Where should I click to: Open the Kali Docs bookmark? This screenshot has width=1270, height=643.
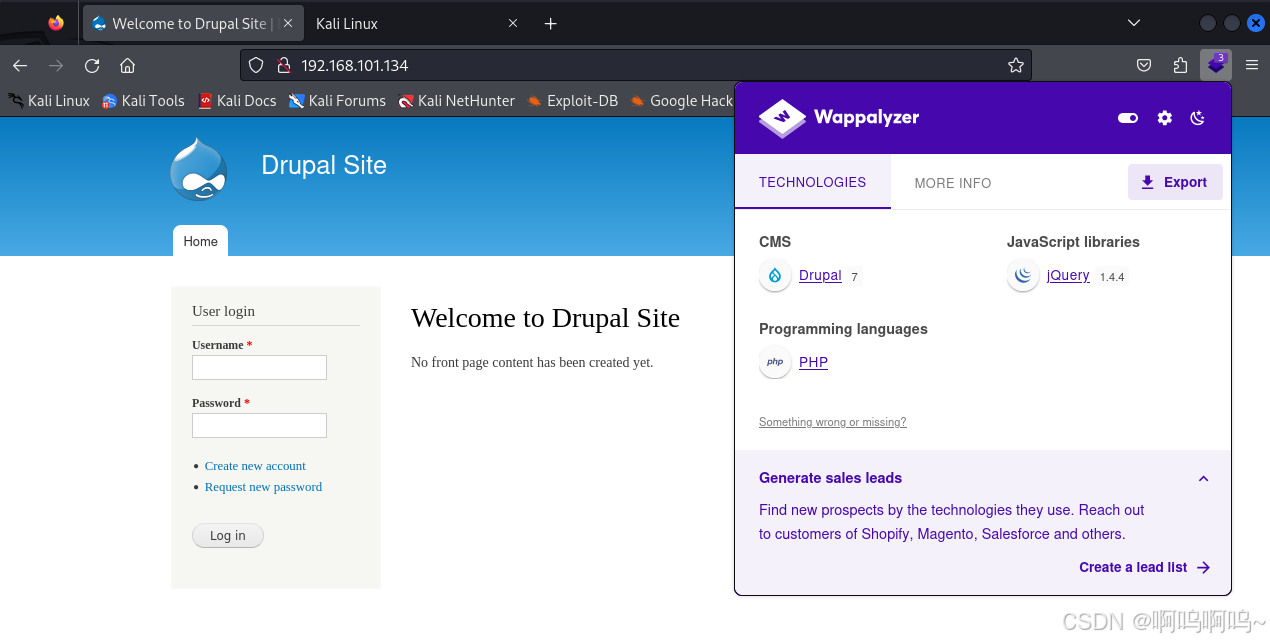(x=236, y=100)
